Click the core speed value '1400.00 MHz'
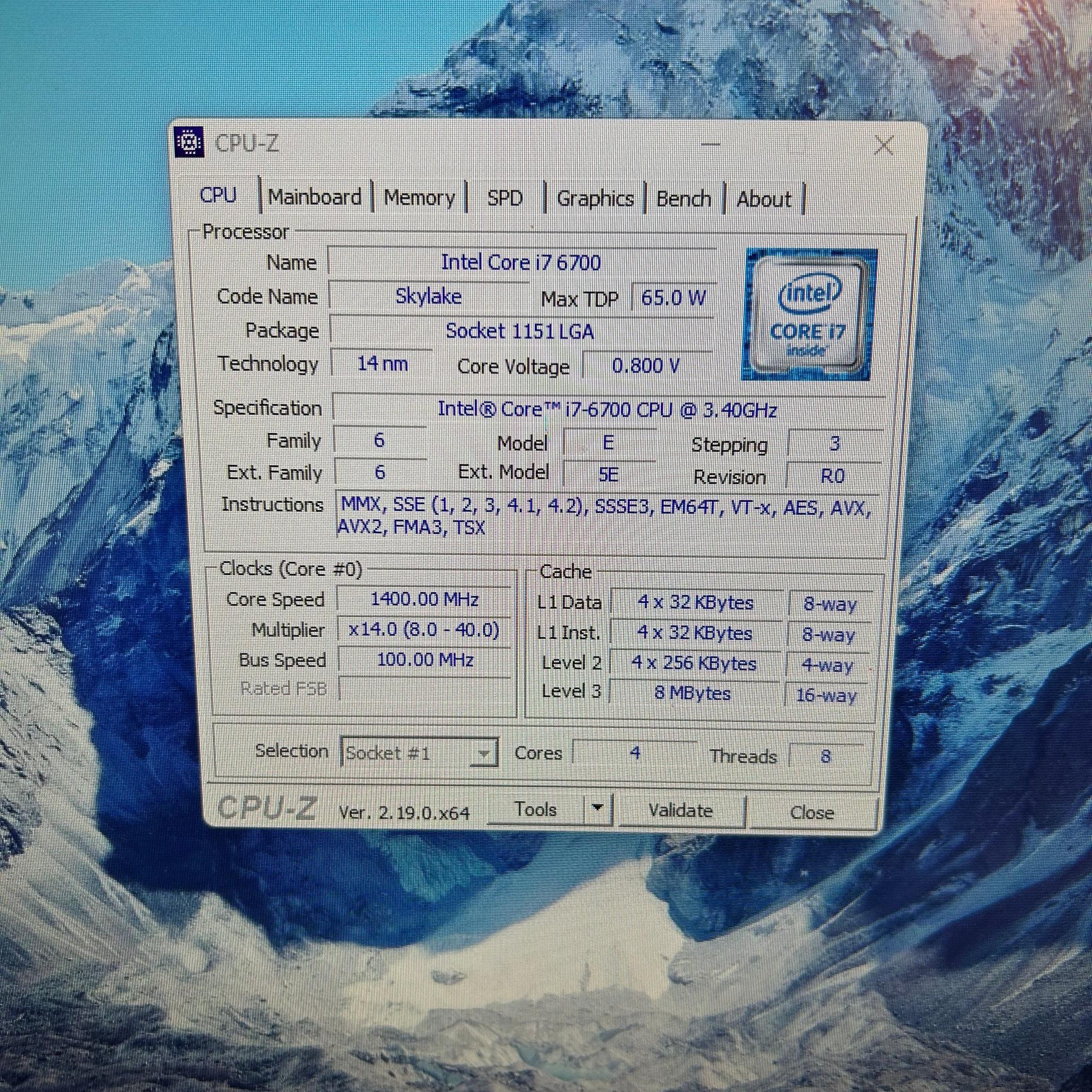This screenshot has width=1092, height=1092. (x=424, y=599)
